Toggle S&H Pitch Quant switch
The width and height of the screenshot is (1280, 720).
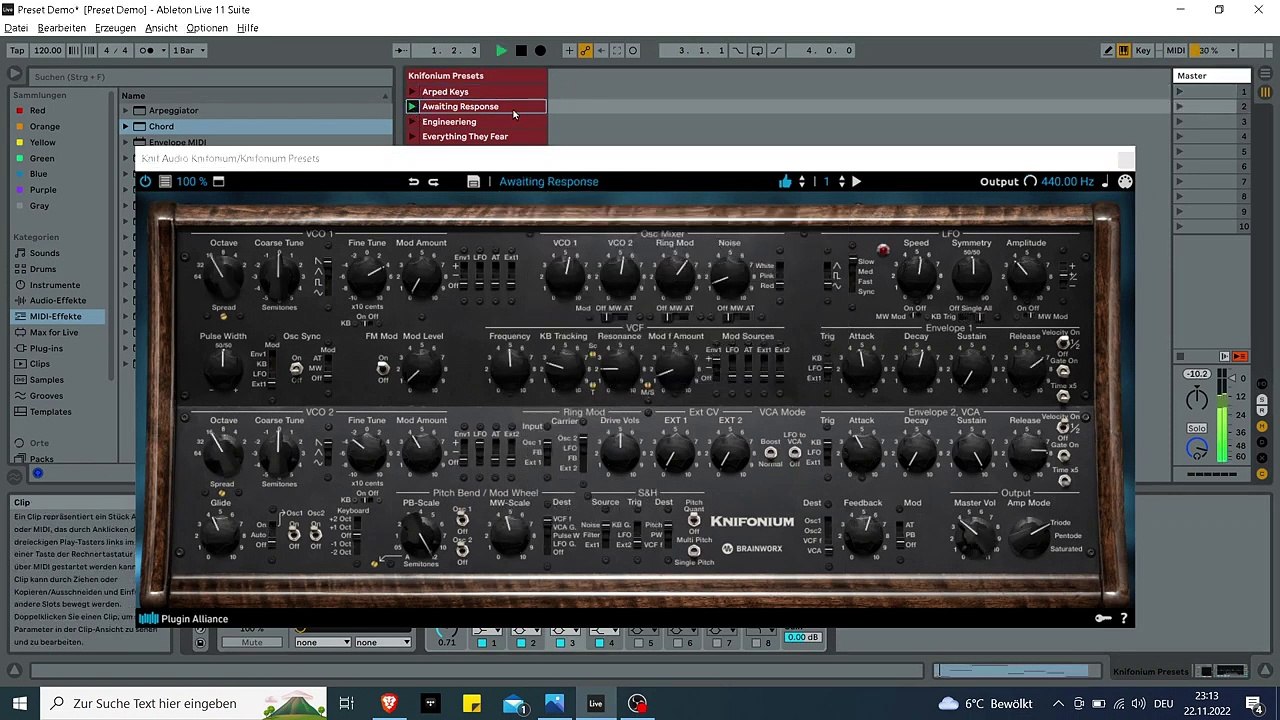coord(693,520)
